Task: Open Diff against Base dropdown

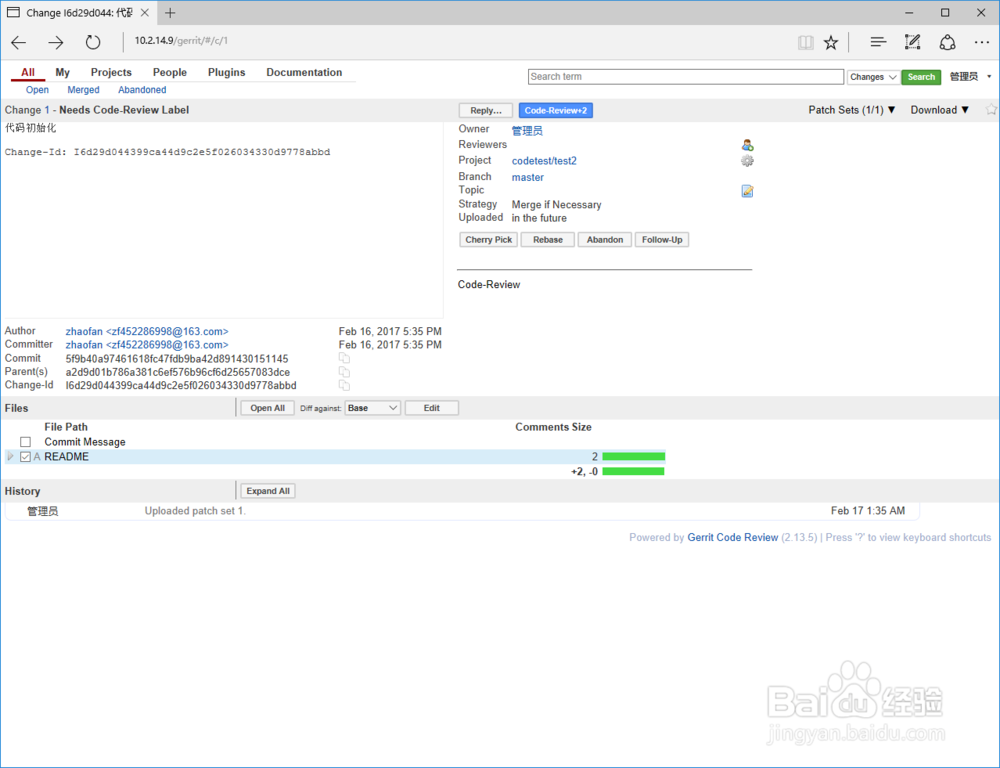Action: (372, 408)
